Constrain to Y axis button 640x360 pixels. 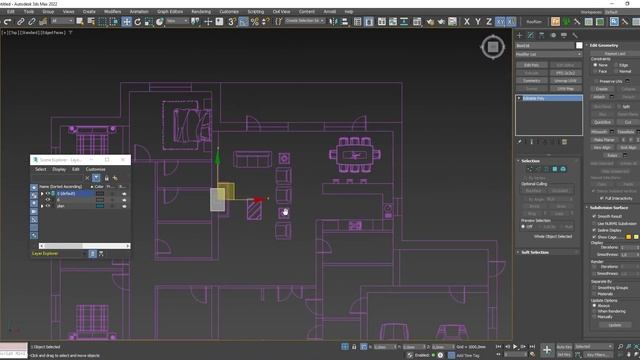[478, 22]
